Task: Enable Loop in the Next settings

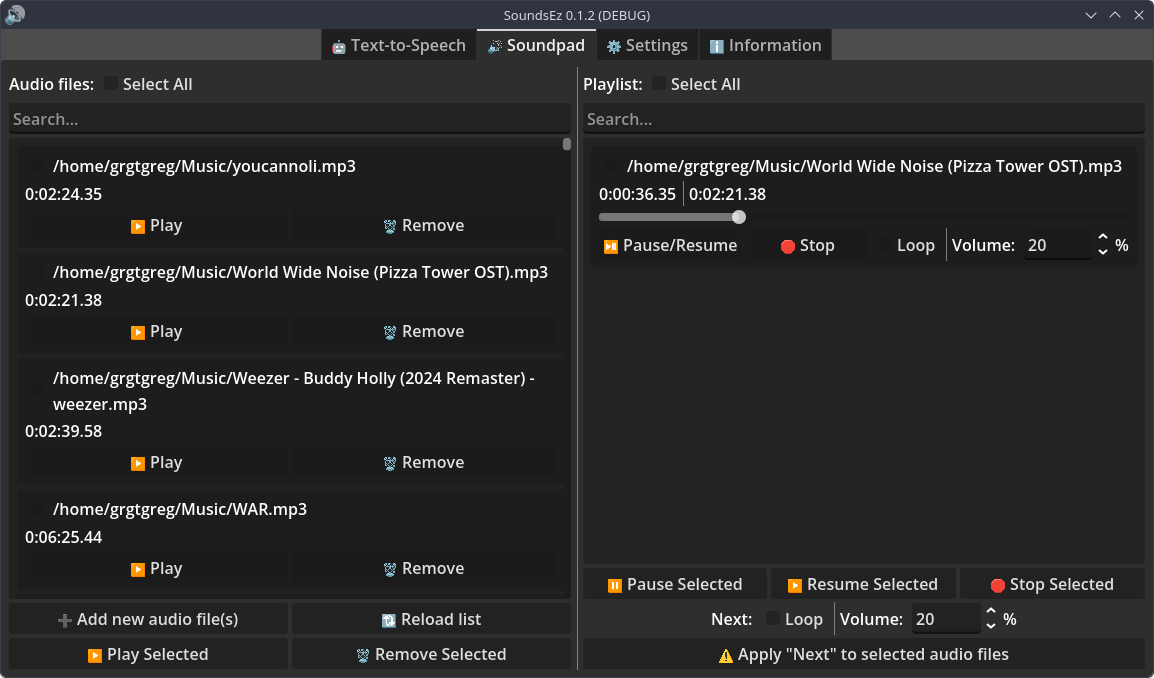Action: [x=773, y=619]
